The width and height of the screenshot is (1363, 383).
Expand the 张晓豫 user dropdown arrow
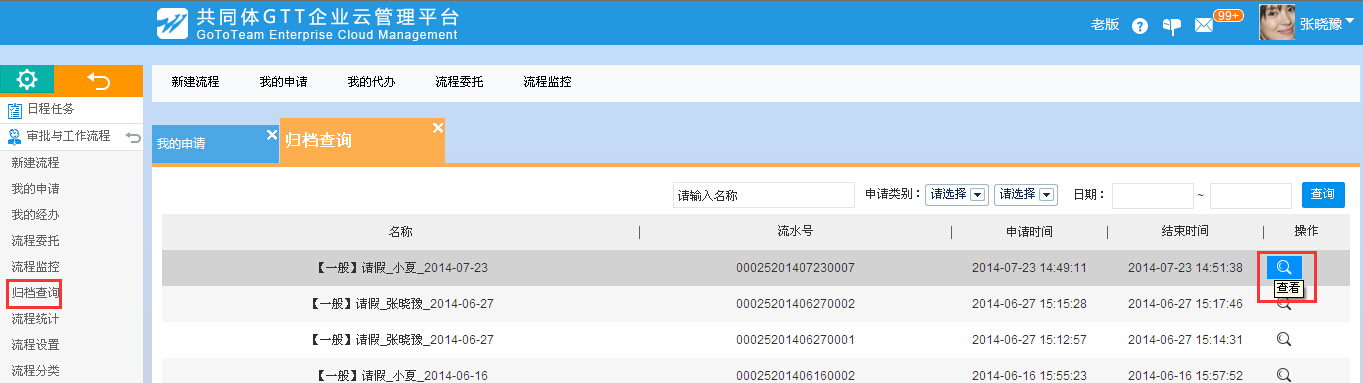(1351, 21)
